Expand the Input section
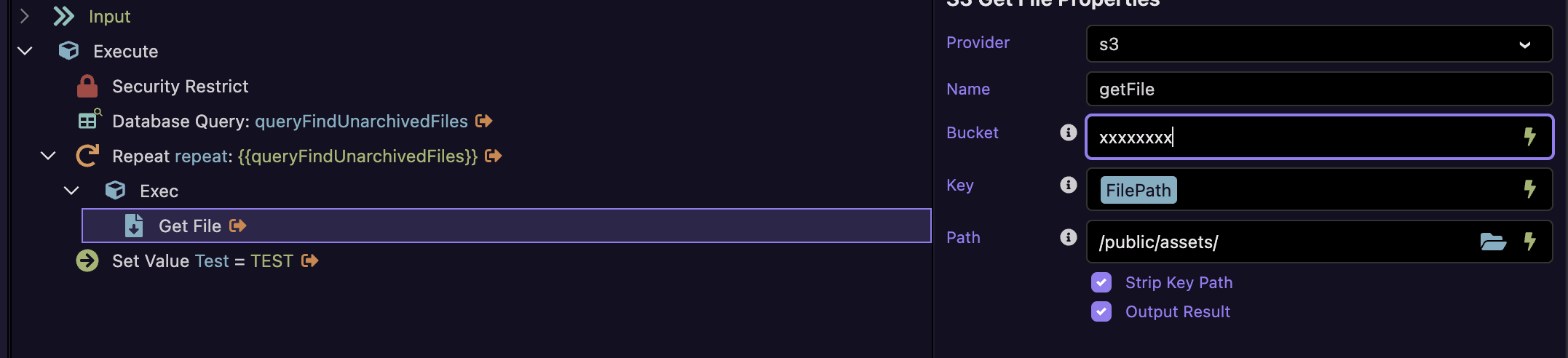This screenshot has height=358, width=1568. [25, 16]
